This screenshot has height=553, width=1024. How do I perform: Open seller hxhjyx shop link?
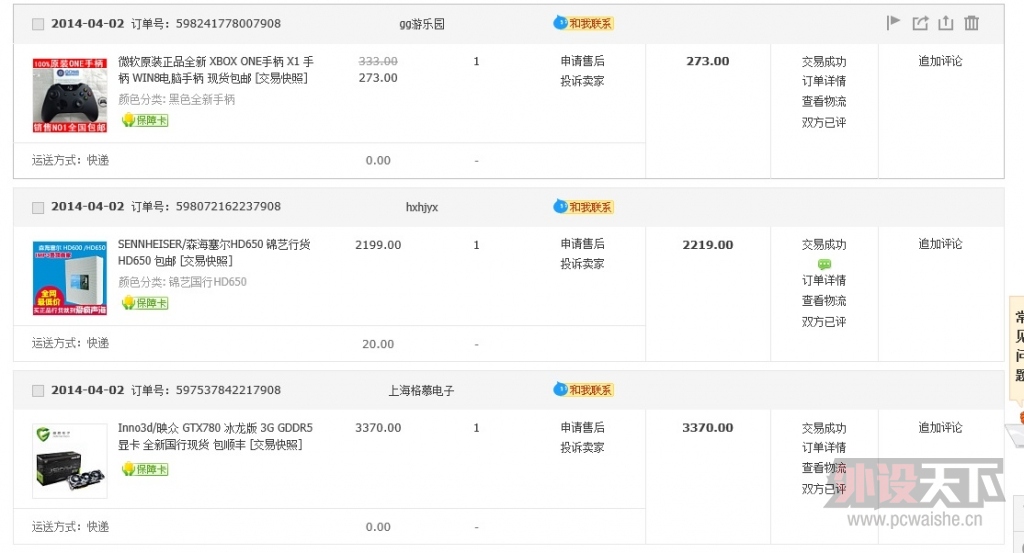tap(422, 207)
